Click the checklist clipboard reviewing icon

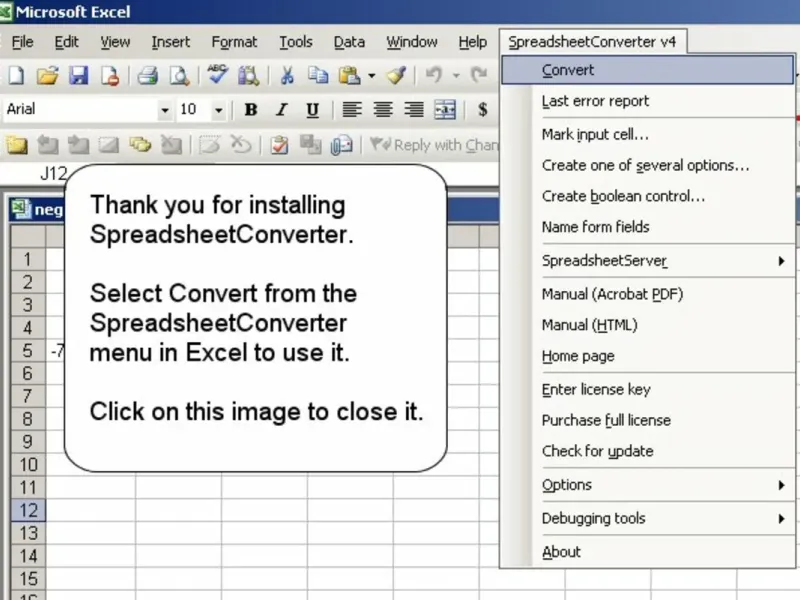[279, 145]
